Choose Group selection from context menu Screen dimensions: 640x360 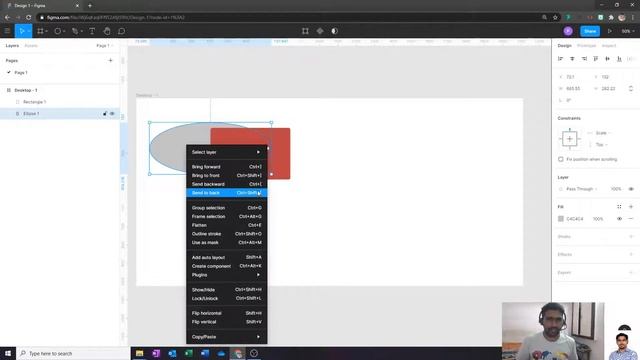coord(227,208)
